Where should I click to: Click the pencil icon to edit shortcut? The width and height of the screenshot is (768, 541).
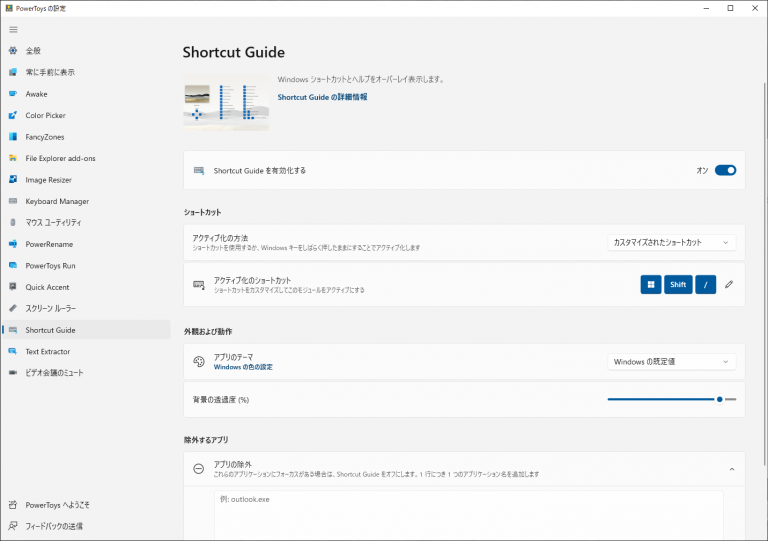tap(729, 285)
